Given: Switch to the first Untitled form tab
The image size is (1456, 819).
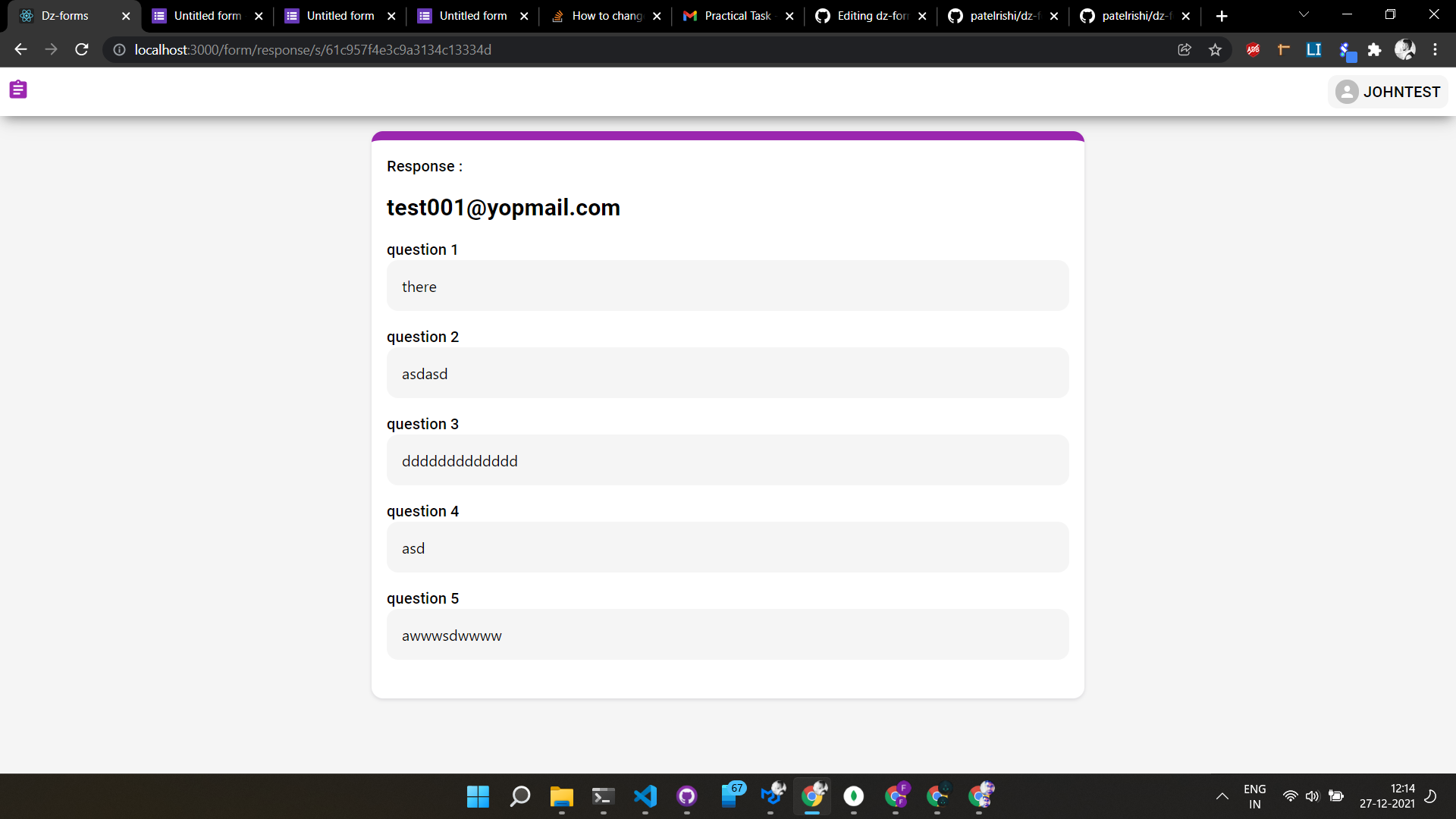Looking at the screenshot, I should (x=200, y=15).
